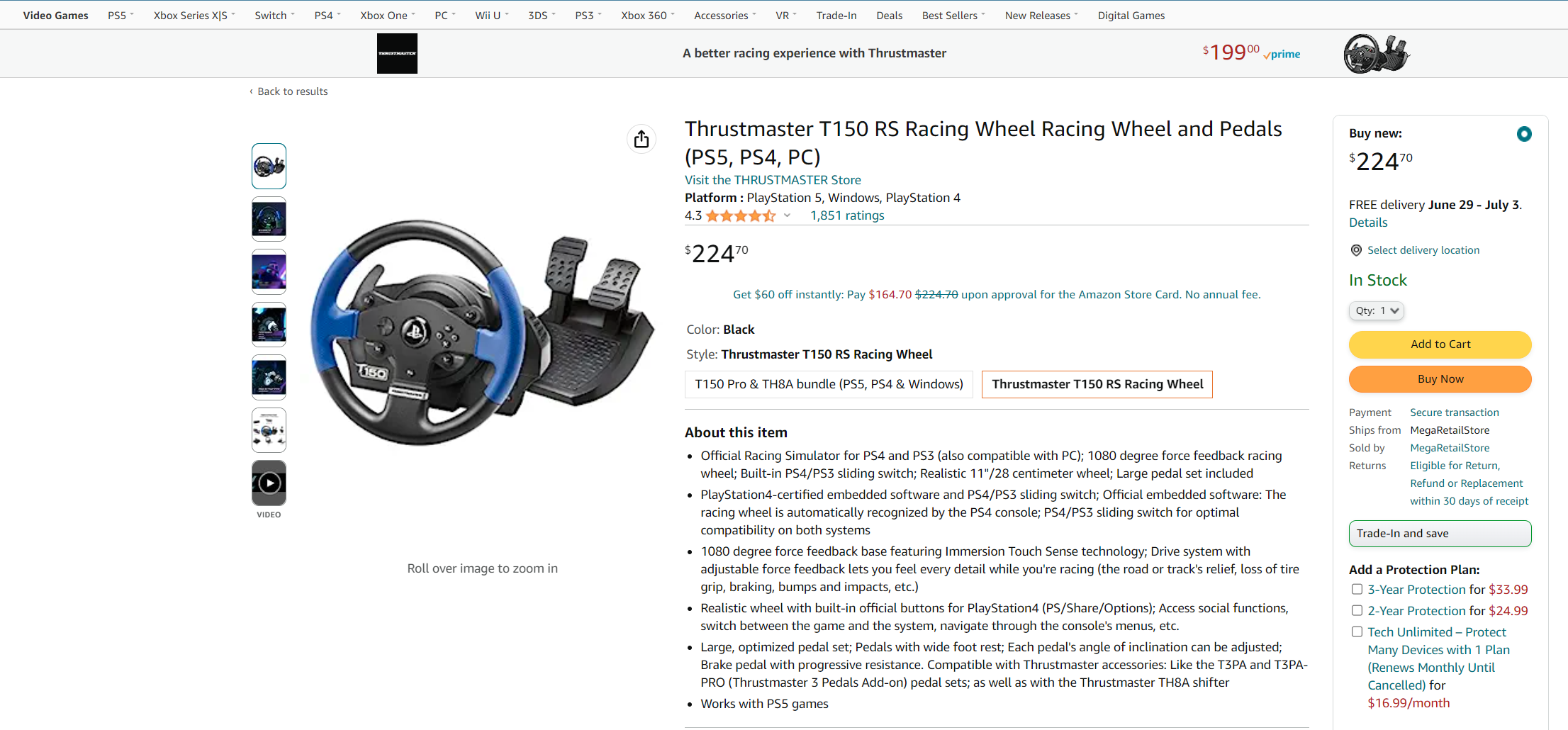Screen dimensions: 1568x730
Task: Open the PS5 menu in navigation
Action: [121, 15]
